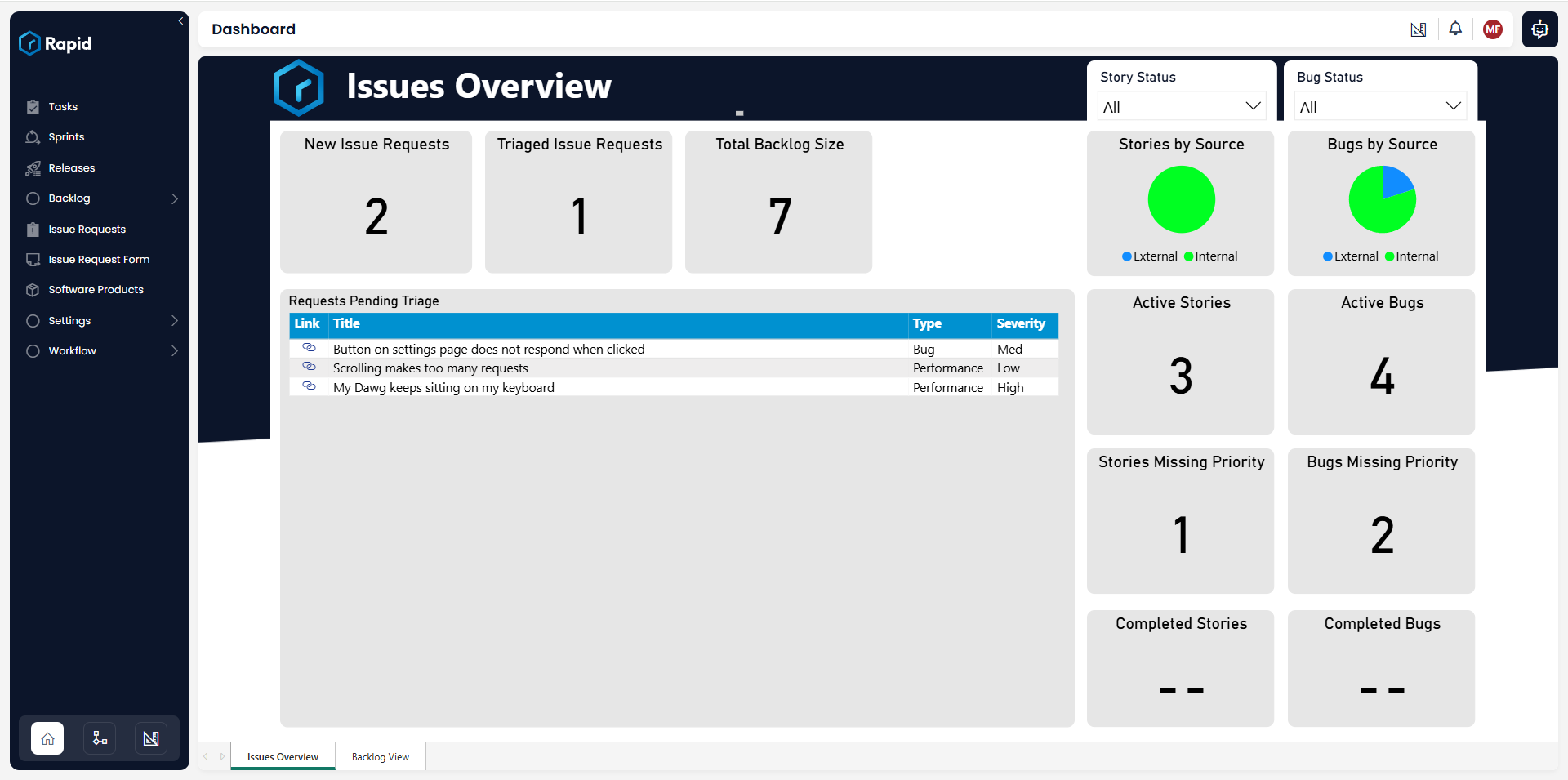Open the Story Status dropdown
The width and height of the screenshot is (1568, 780).
pyautogui.click(x=1181, y=107)
